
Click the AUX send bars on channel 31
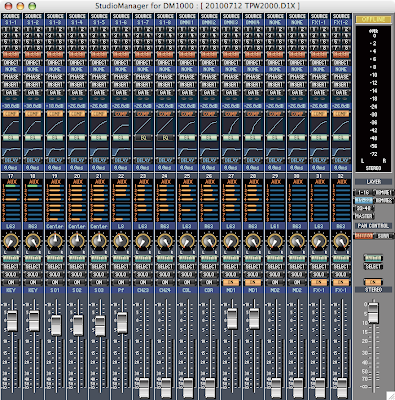[x=319, y=203]
